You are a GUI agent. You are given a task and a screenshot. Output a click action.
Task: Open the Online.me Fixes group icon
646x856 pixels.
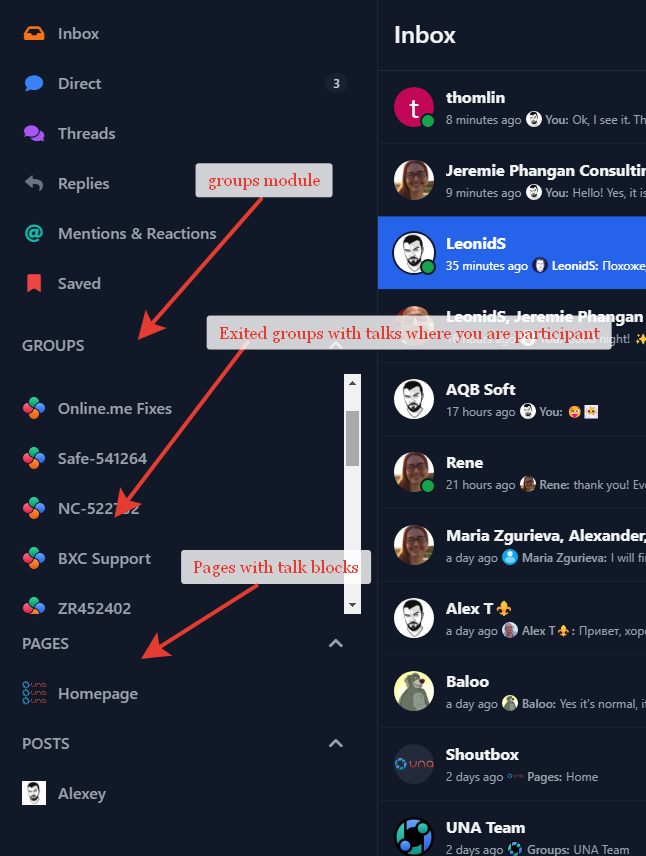[x=34, y=408]
